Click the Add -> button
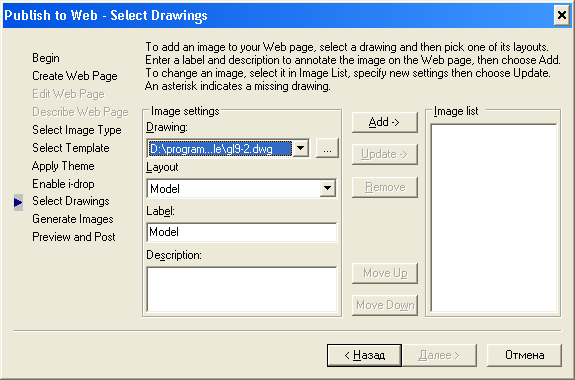 [x=385, y=122]
